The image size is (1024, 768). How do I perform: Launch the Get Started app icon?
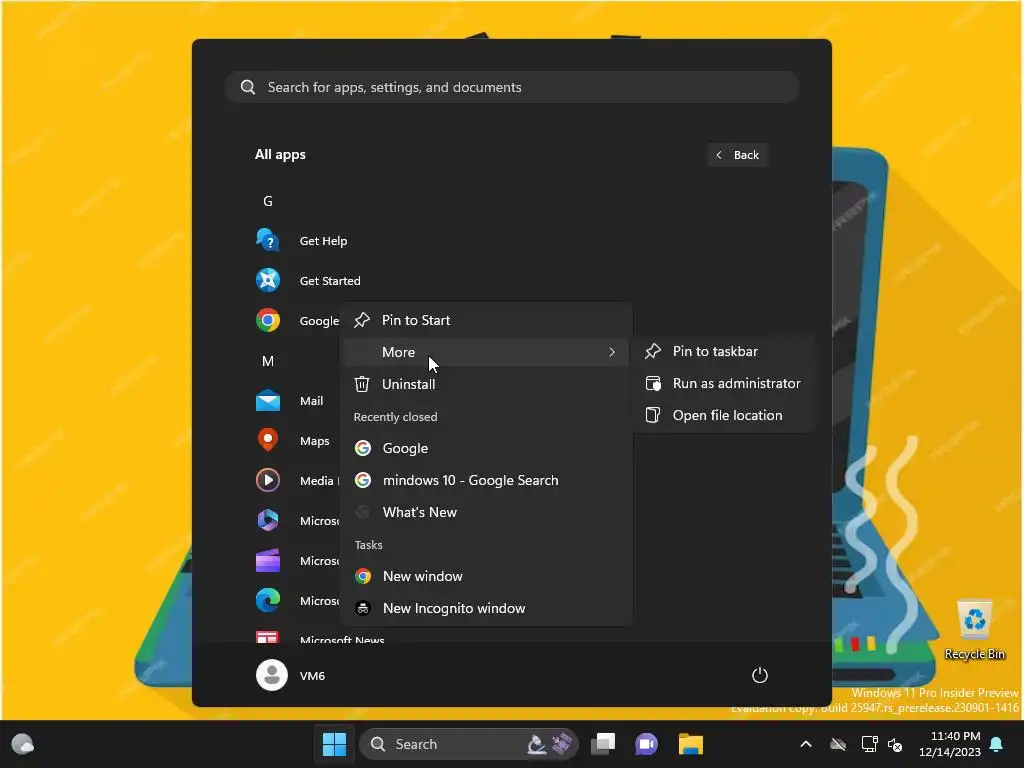click(x=268, y=280)
